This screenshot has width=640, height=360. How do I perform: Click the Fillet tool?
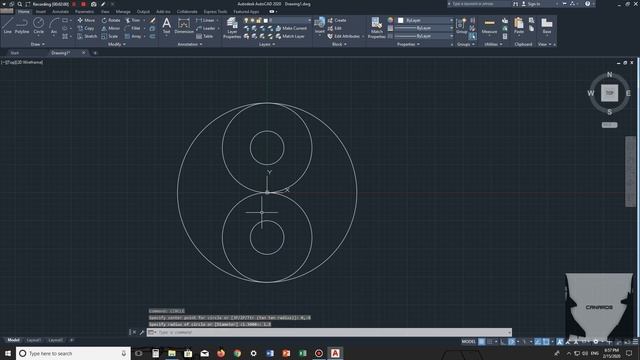coord(133,28)
